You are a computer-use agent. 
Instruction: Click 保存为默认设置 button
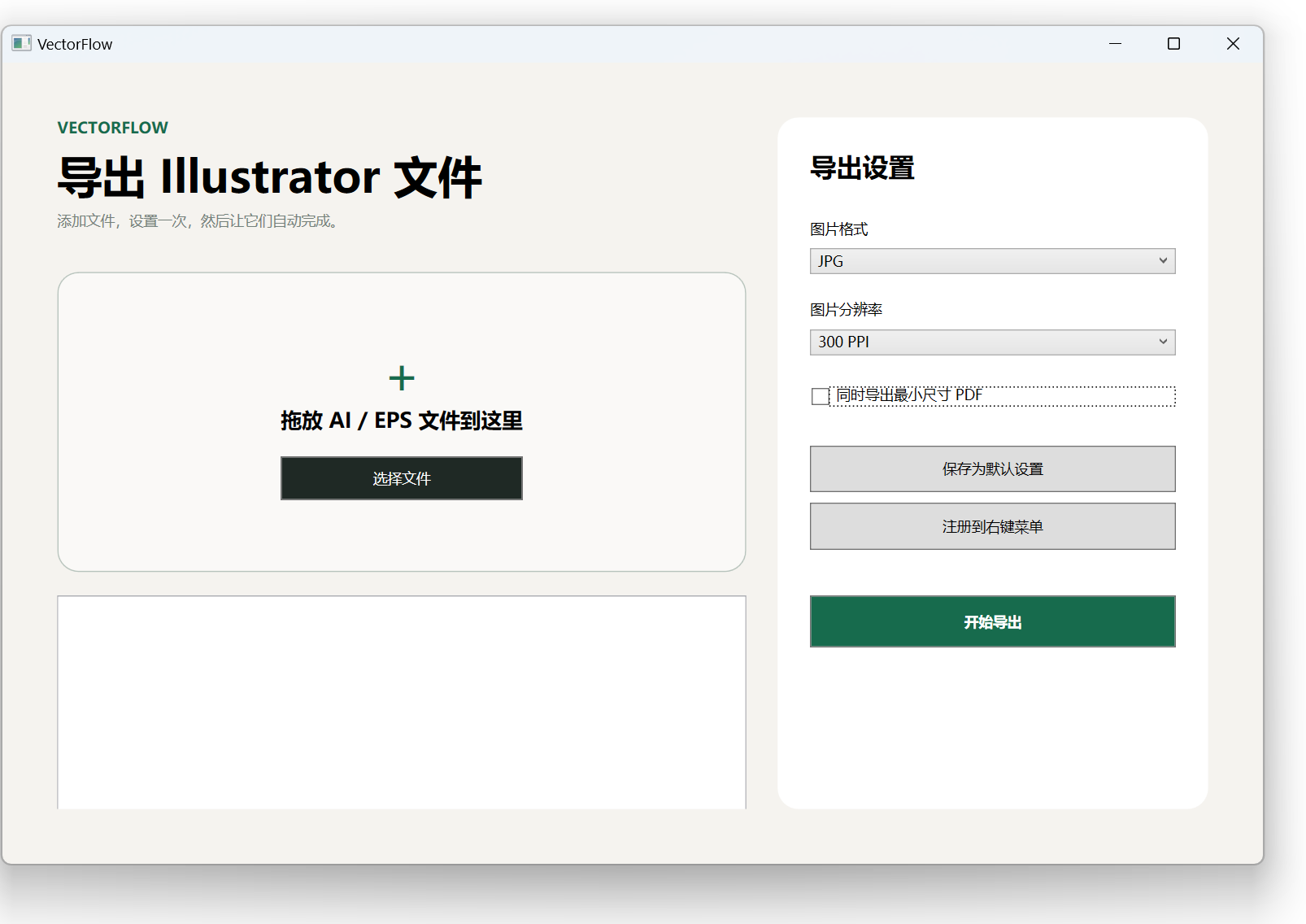pyautogui.click(x=992, y=469)
